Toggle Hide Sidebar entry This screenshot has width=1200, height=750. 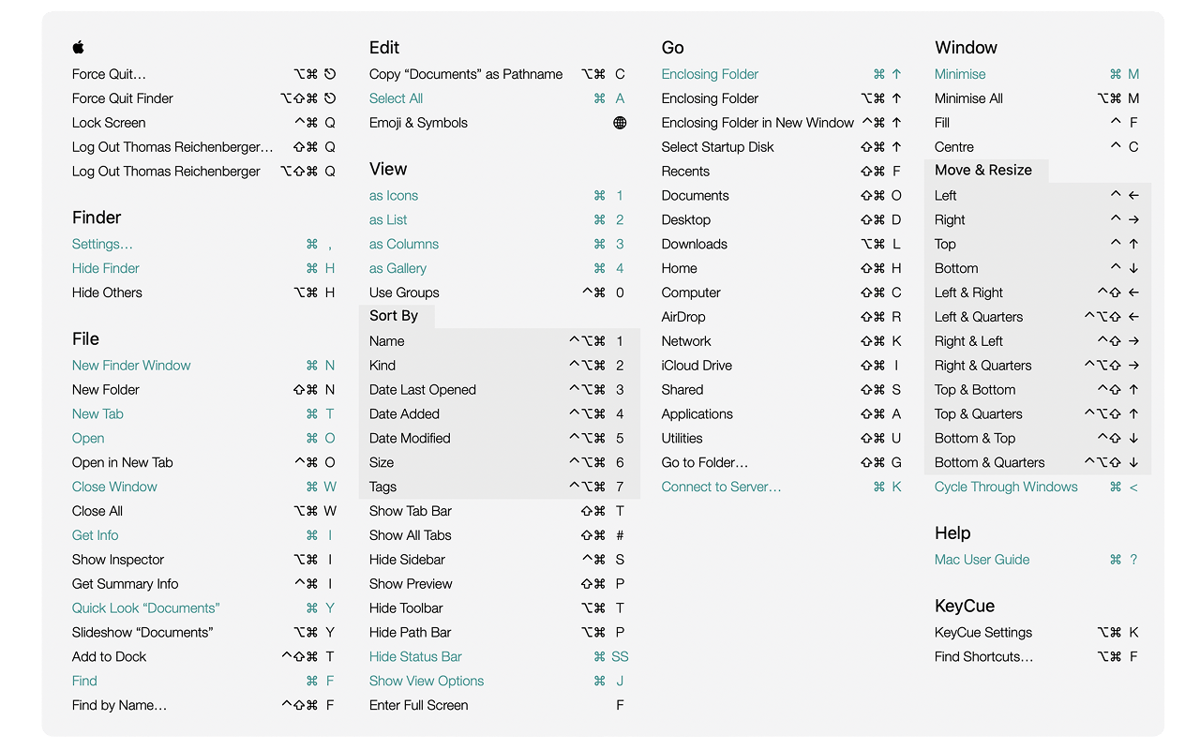[x=407, y=559]
